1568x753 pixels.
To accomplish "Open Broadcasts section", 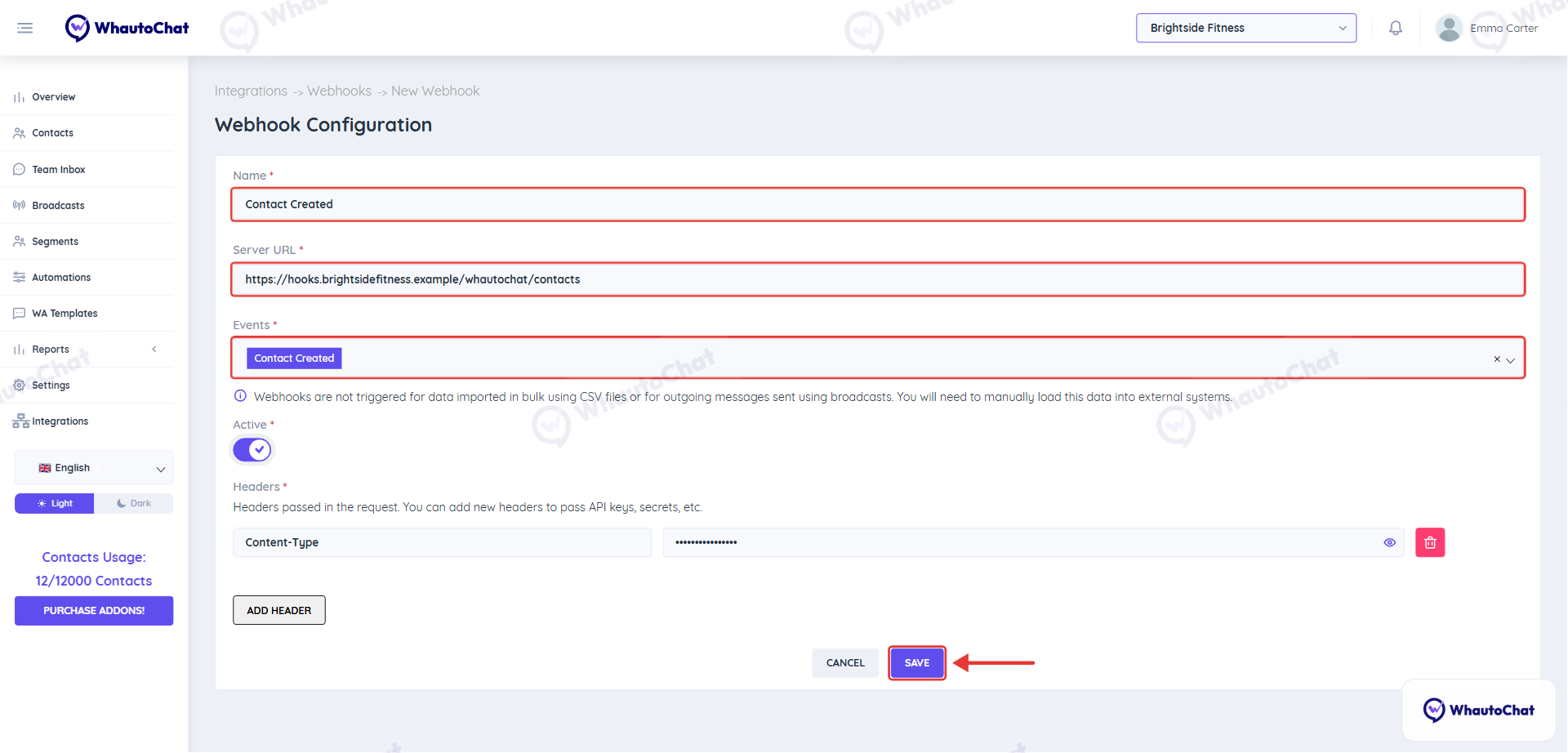I will pyautogui.click(x=58, y=206).
